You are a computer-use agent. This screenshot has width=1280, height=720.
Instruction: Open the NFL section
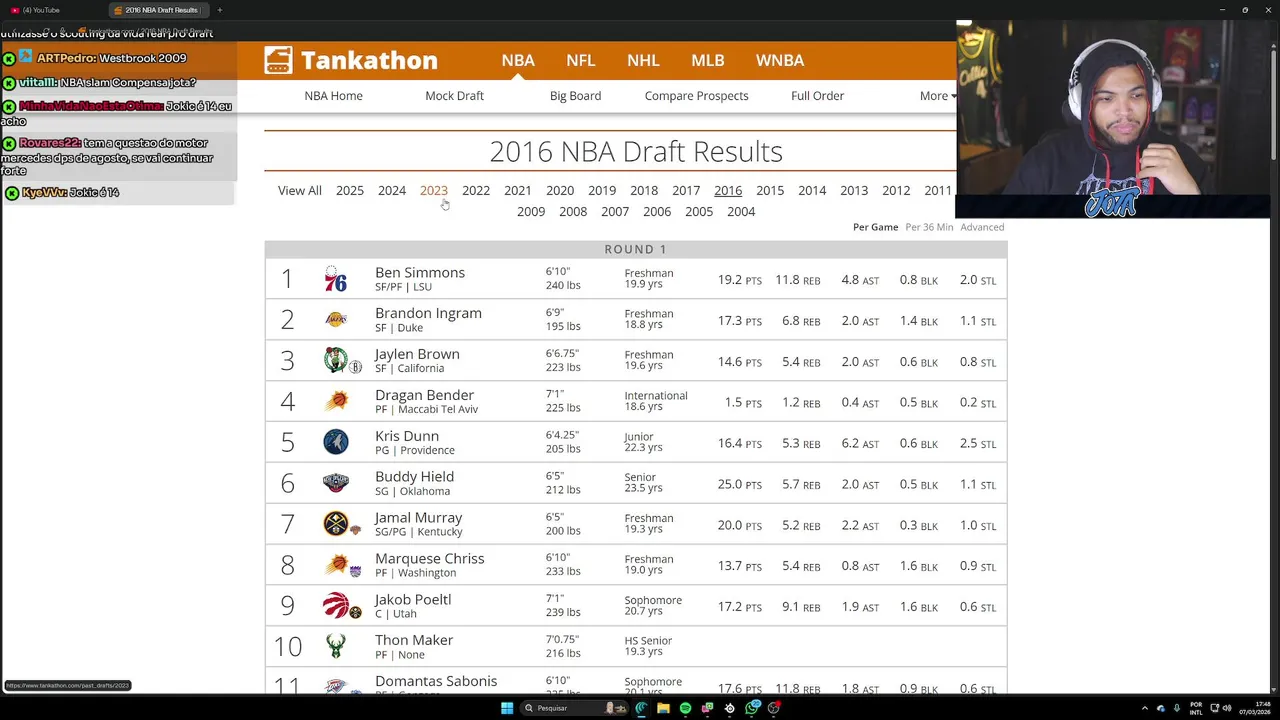pyautogui.click(x=581, y=60)
